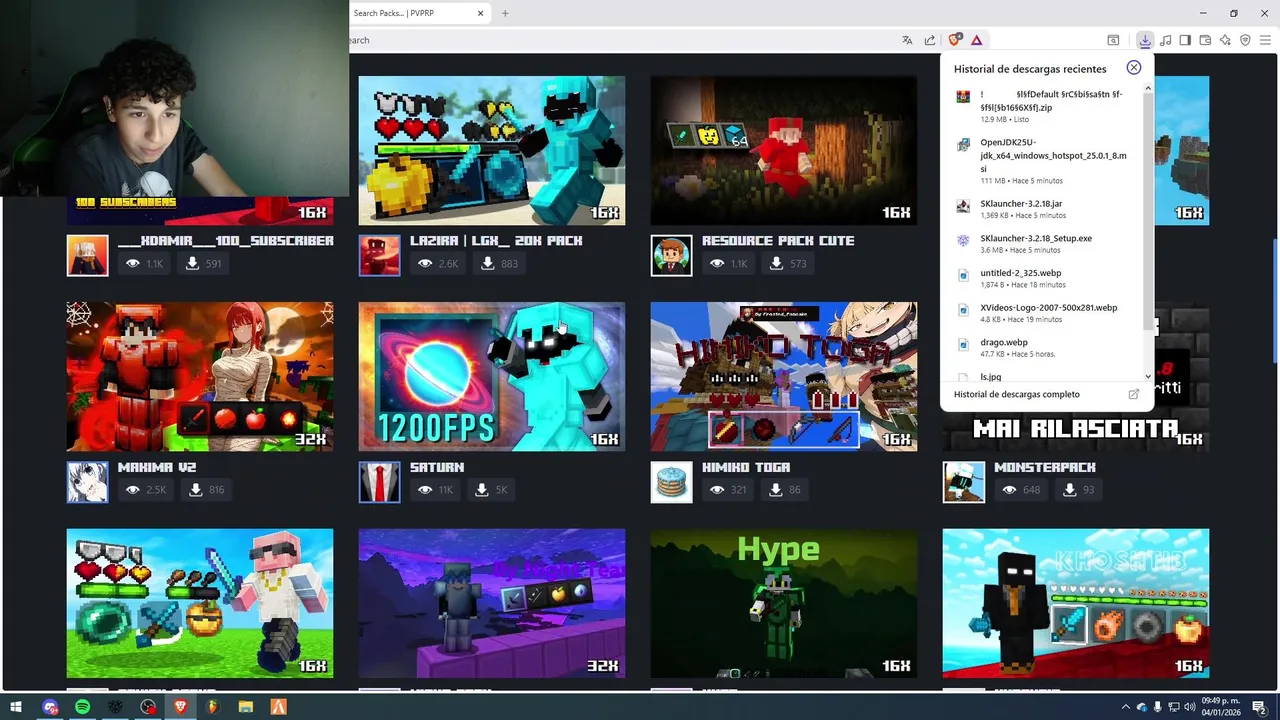Screen dimensions: 1280x720
Task: Open the Saturn 1200FPS pack thumbnail
Action: click(492, 376)
